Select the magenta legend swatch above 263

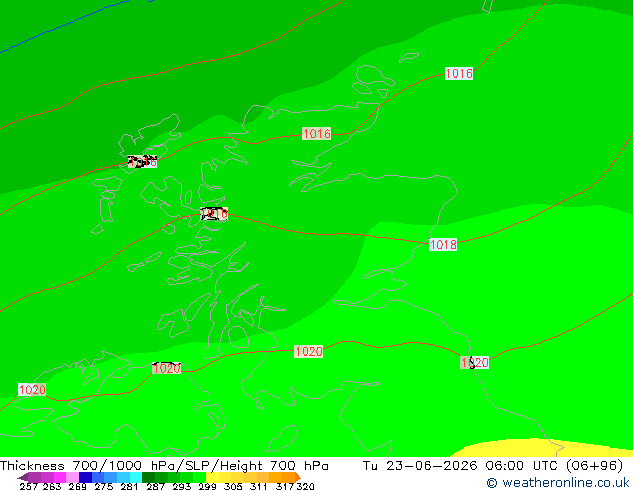(59, 477)
